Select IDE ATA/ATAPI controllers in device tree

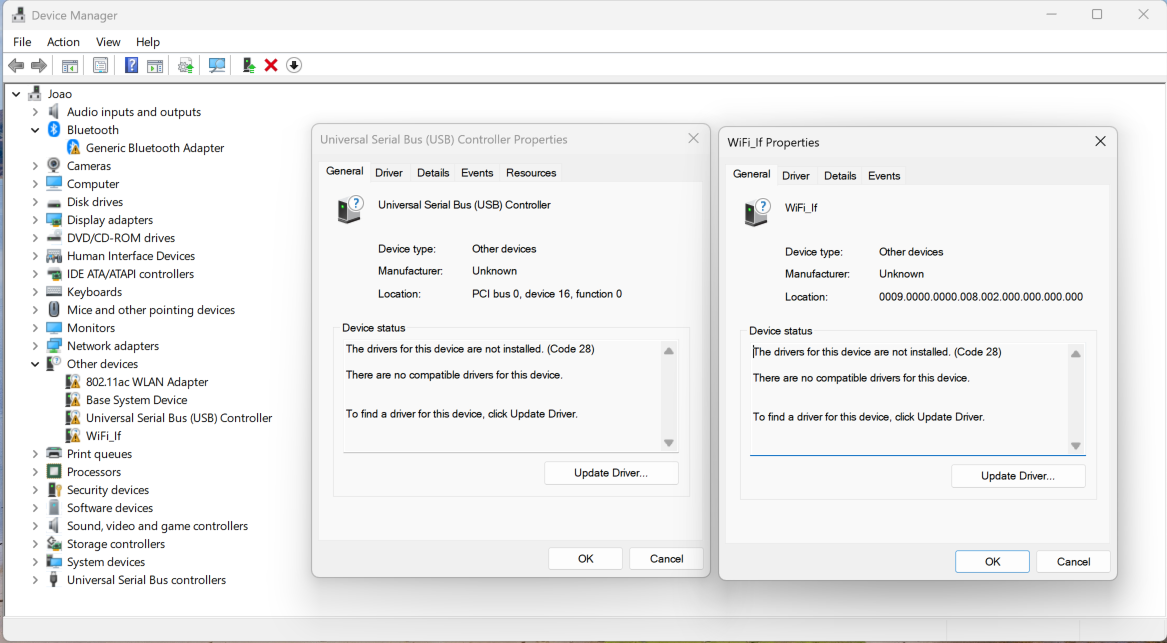(x=130, y=274)
